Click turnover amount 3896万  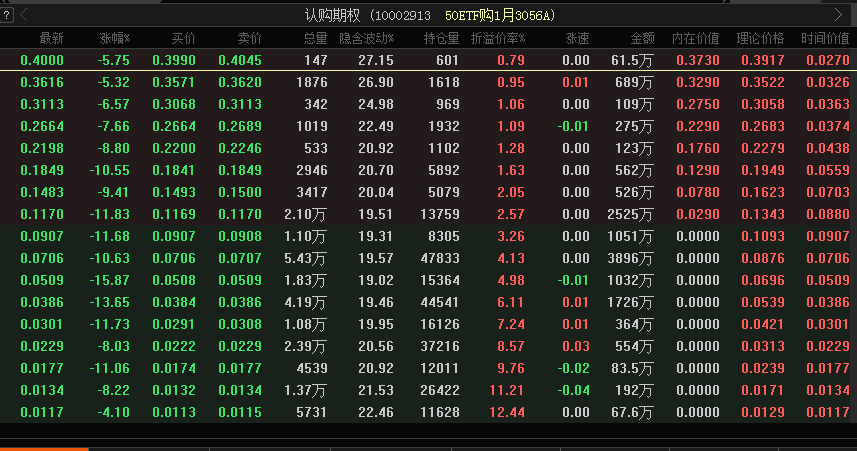point(630,259)
